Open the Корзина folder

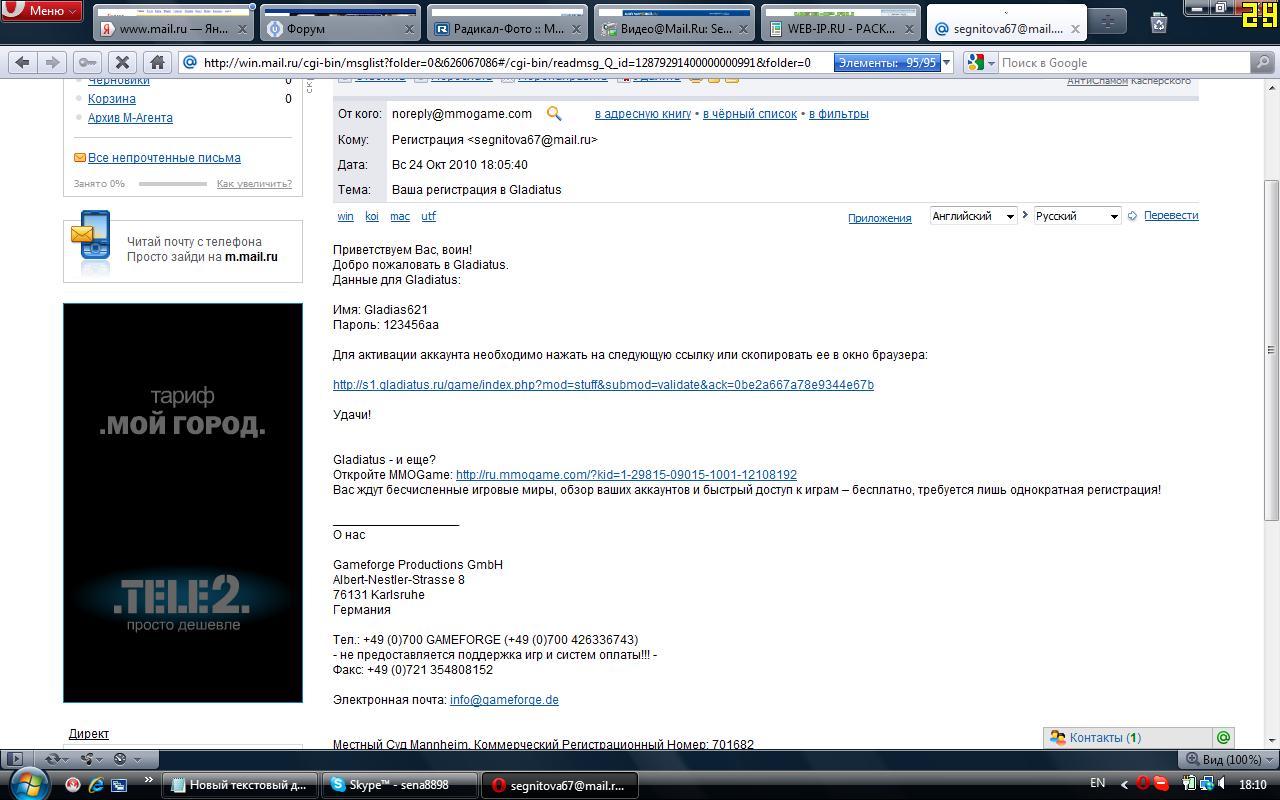(112, 99)
